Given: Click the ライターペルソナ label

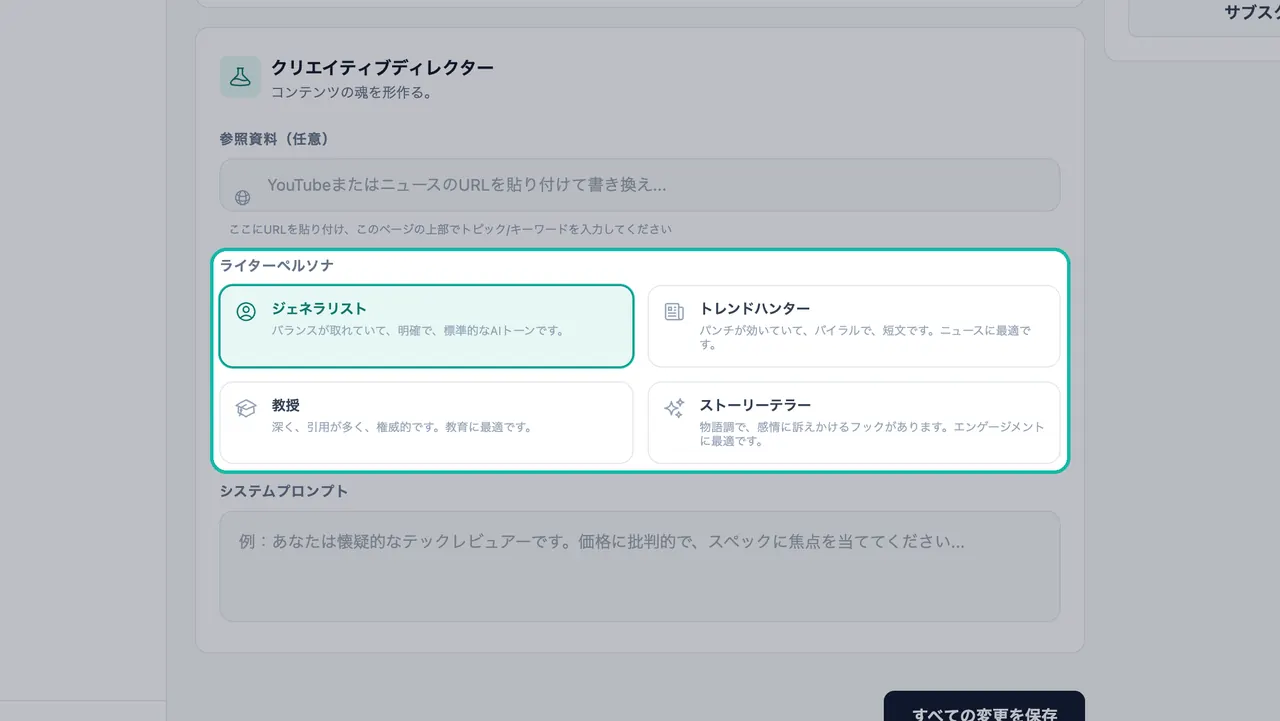Looking at the screenshot, I should tap(277, 266).
